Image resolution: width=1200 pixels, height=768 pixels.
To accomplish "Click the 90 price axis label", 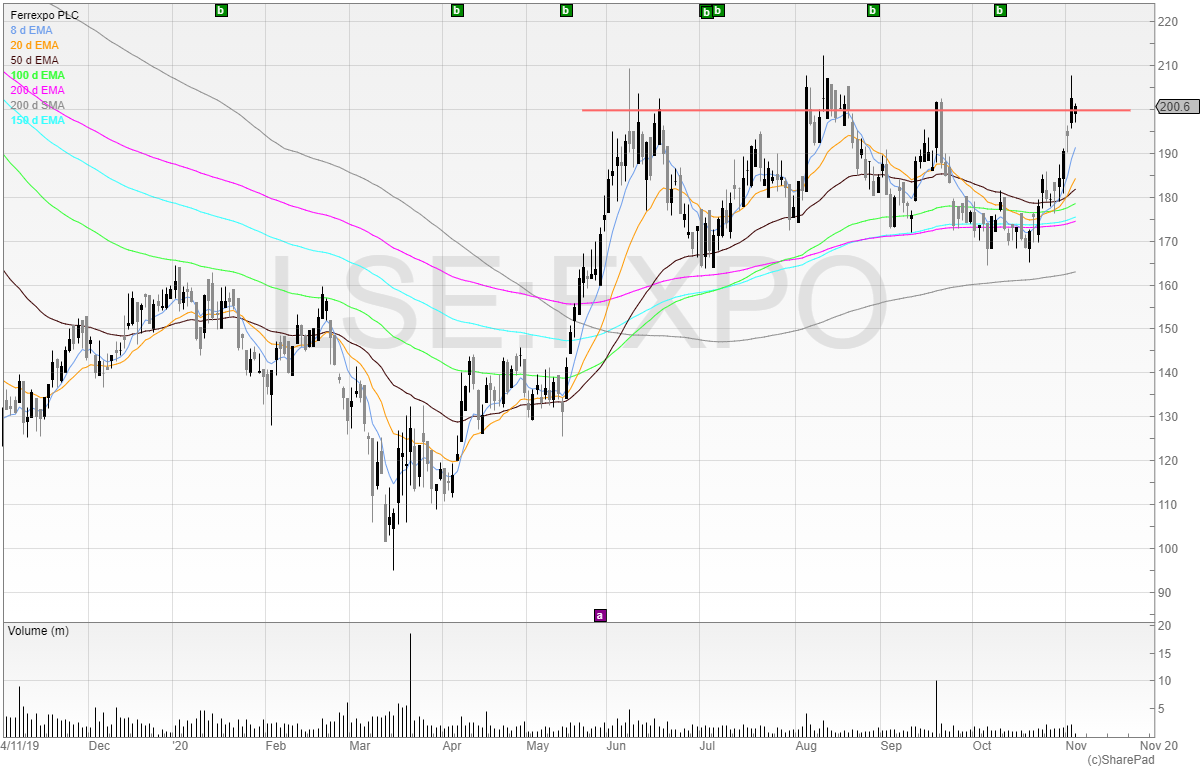I will 1164,593.
